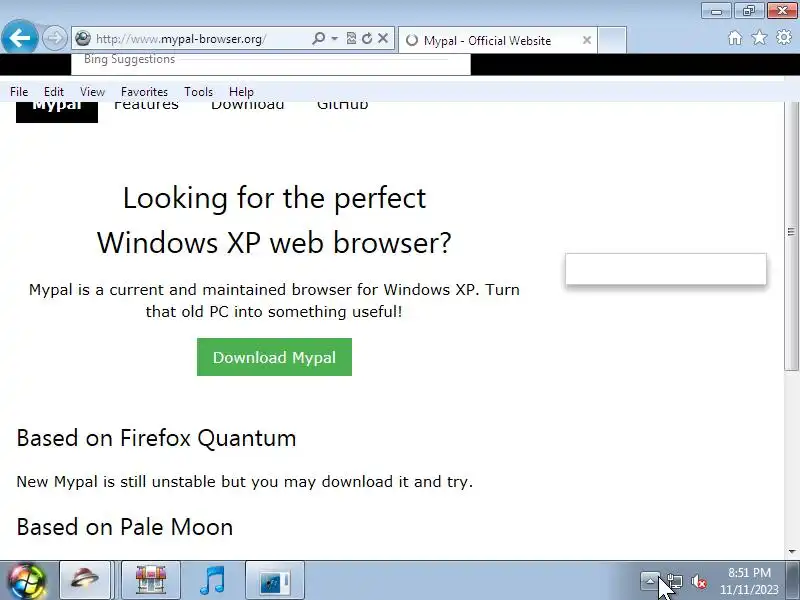Open the address bar autocomplete dropdown arrow
The width and height of the screenshot is (800, 600).
click(x=334, y=38)
